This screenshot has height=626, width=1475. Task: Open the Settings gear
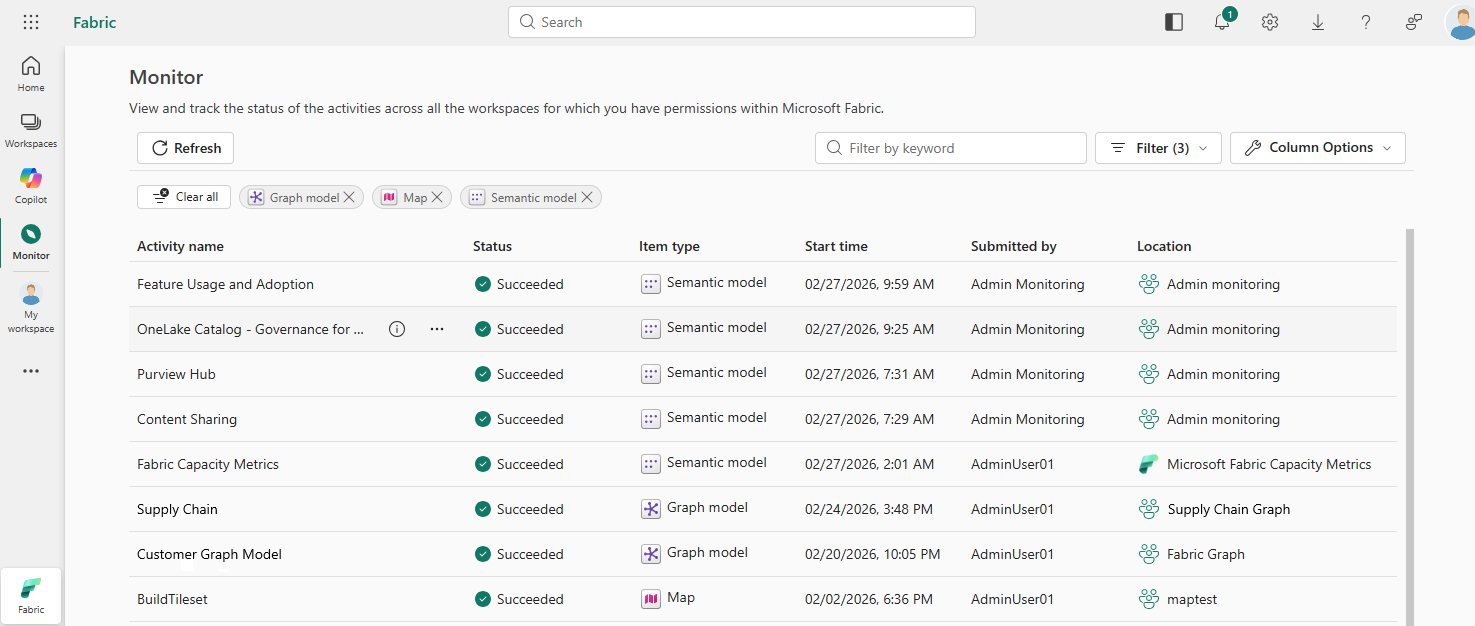[x=1270, y=22]
